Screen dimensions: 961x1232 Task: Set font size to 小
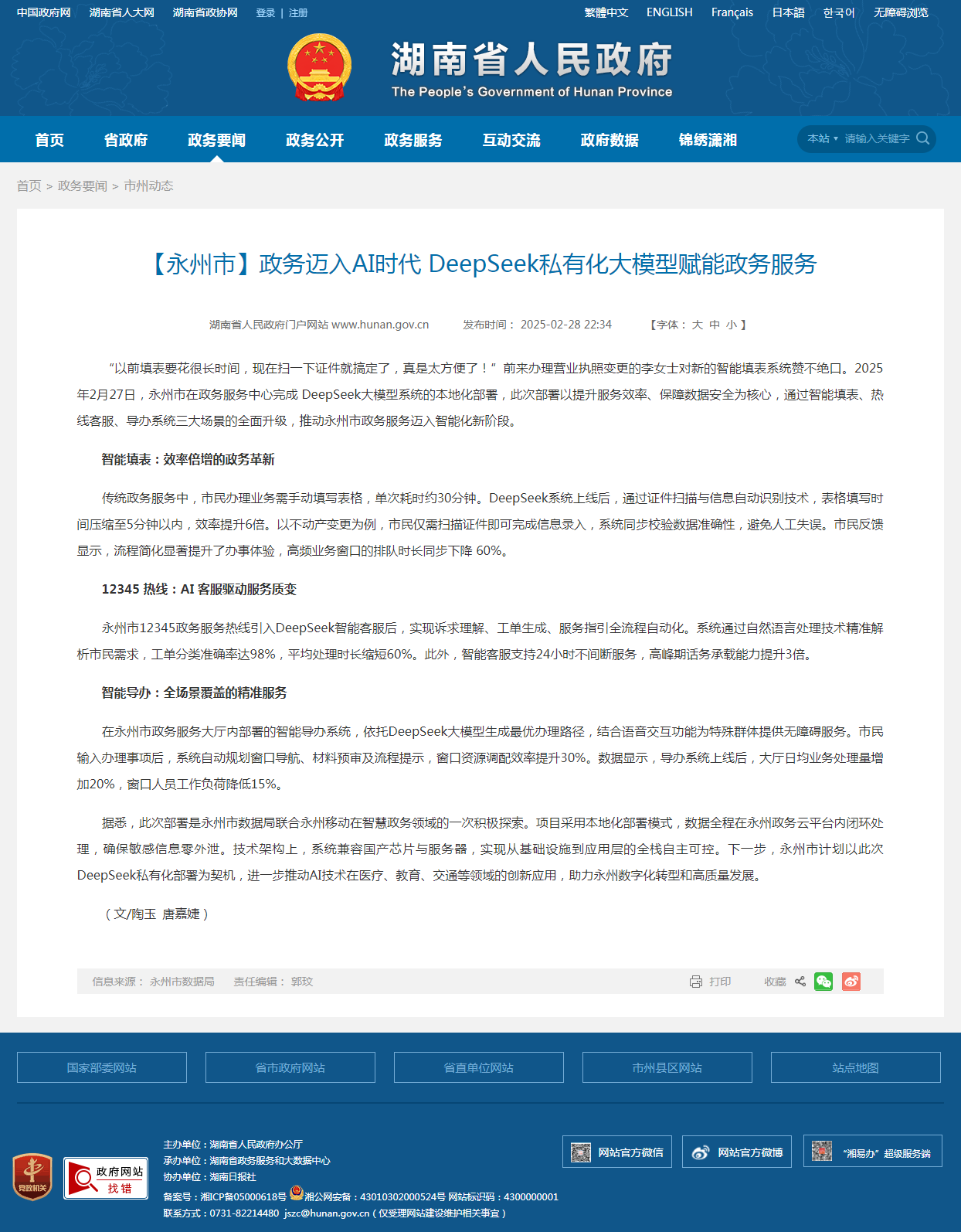(x=732, y=325)
